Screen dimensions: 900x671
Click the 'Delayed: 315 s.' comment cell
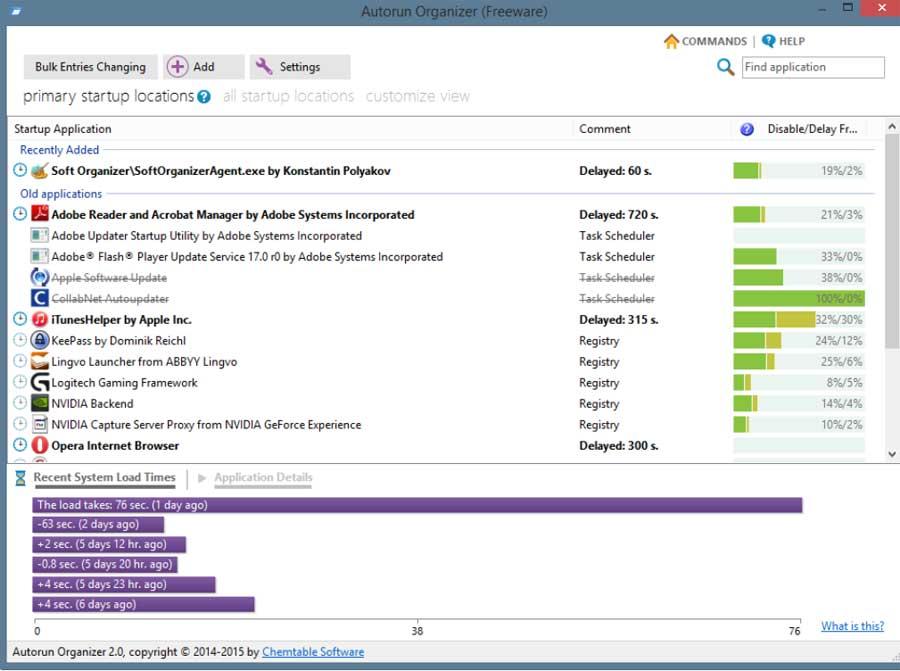(x=619, y=320)
